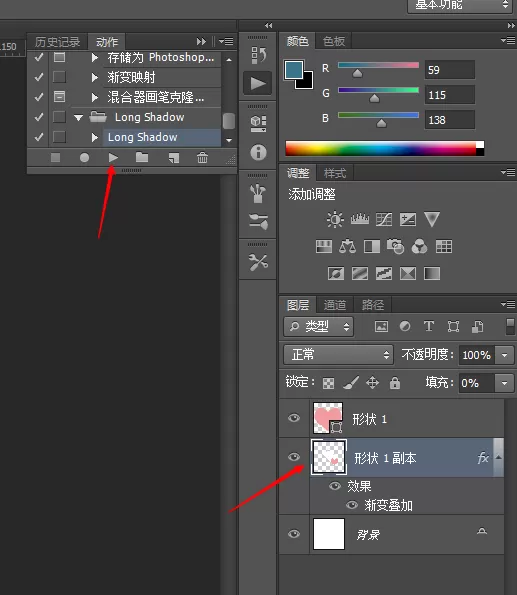Open the Brush settings dock icon
The height and width of the screenshot is (595, 517).
[x=258, y=221]
